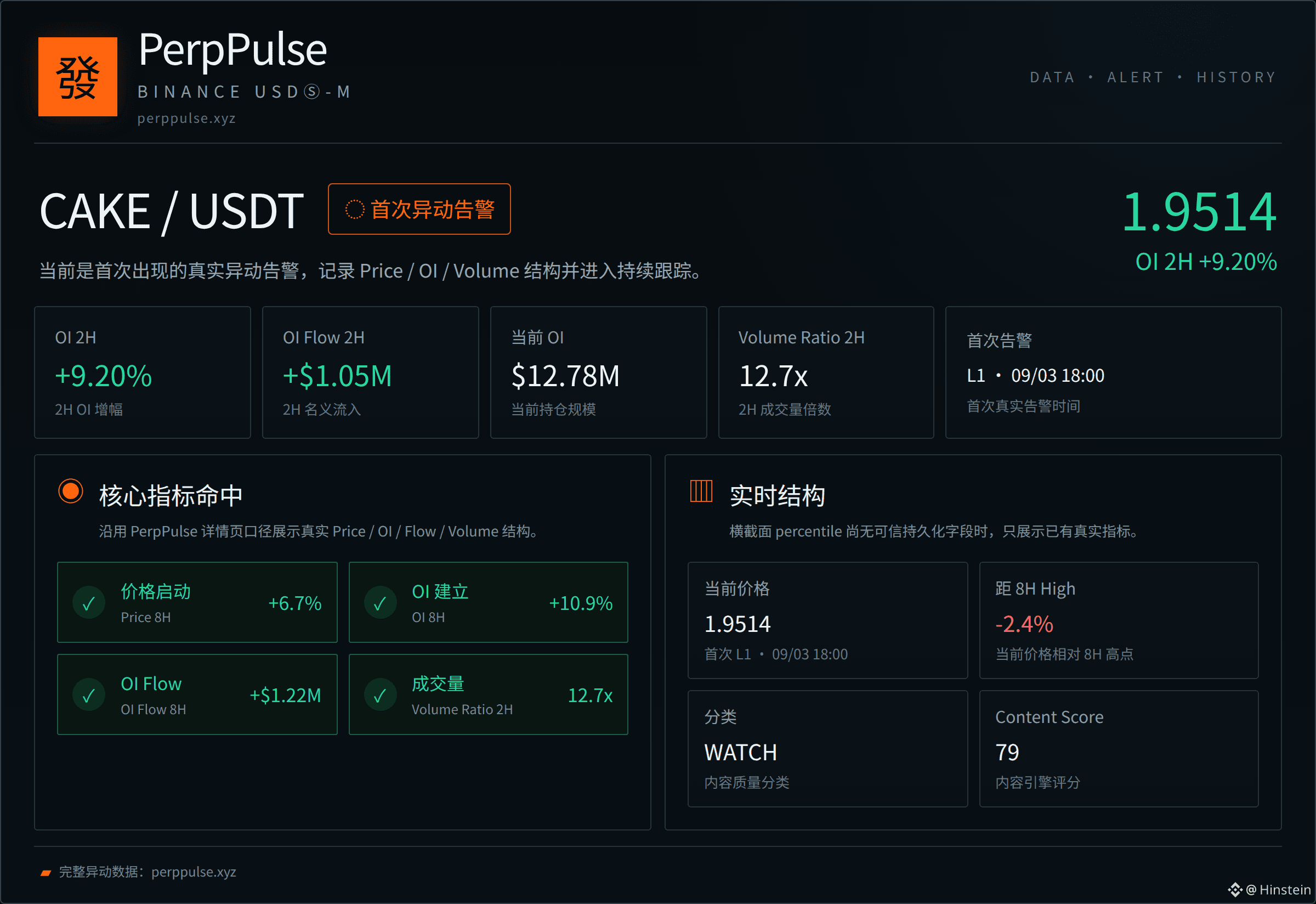
Task: Follow the 完整异动数据 perppulse.xyz footer link
Action: point(194,872)
